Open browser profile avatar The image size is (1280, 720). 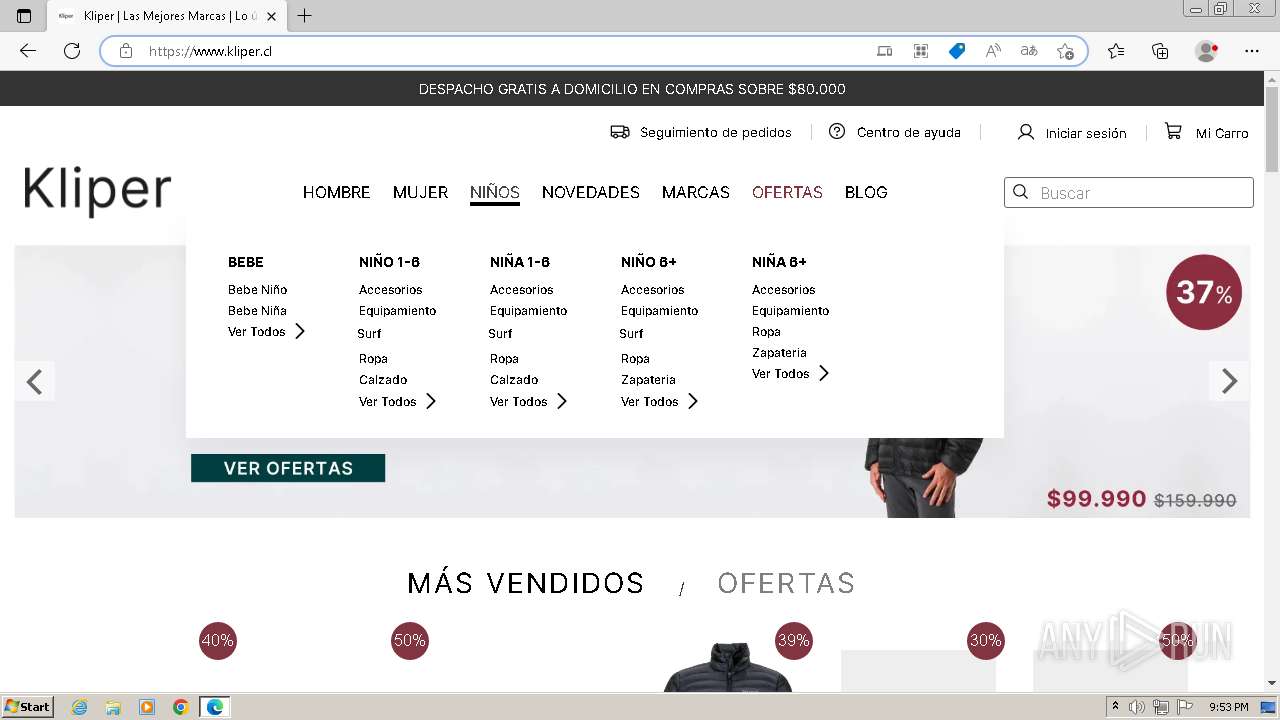[x=1207, y=51]
